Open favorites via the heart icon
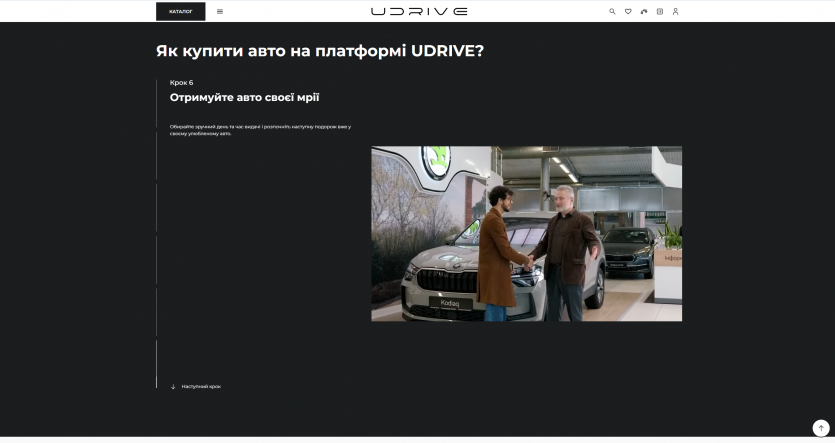835x443 pixels. tap(628, 12)
